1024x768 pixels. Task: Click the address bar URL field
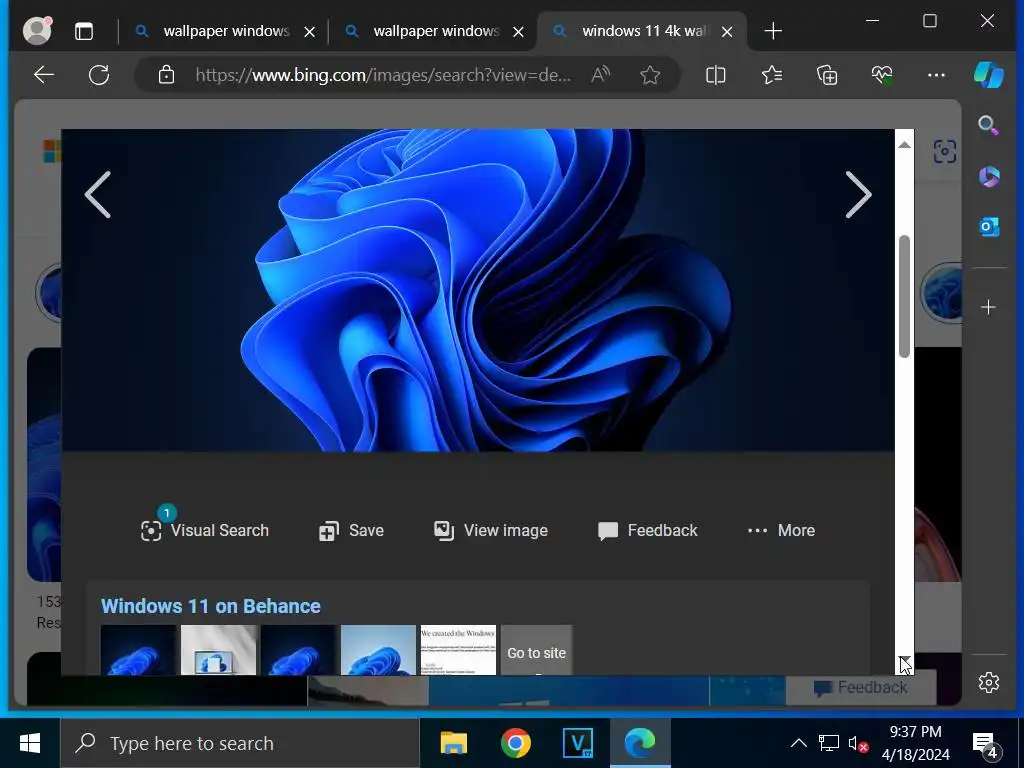tap(383, 75)
